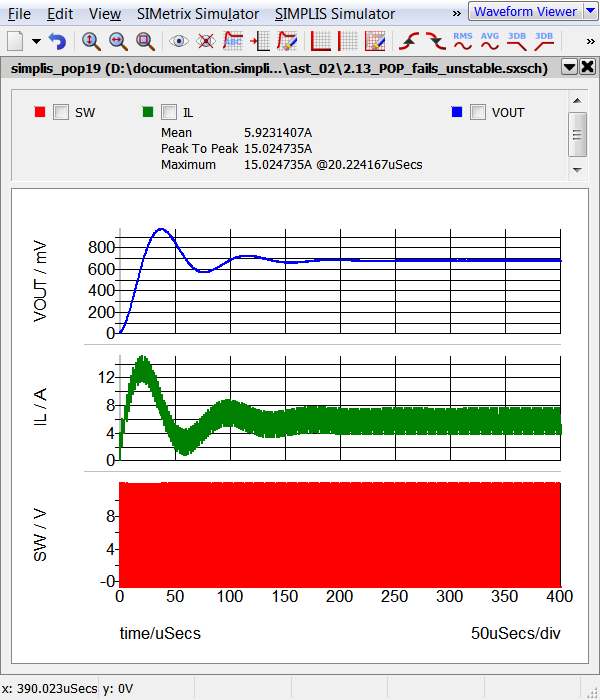
Task: Tick the IL curve checkbox
Action: click(x=169, y=112)
